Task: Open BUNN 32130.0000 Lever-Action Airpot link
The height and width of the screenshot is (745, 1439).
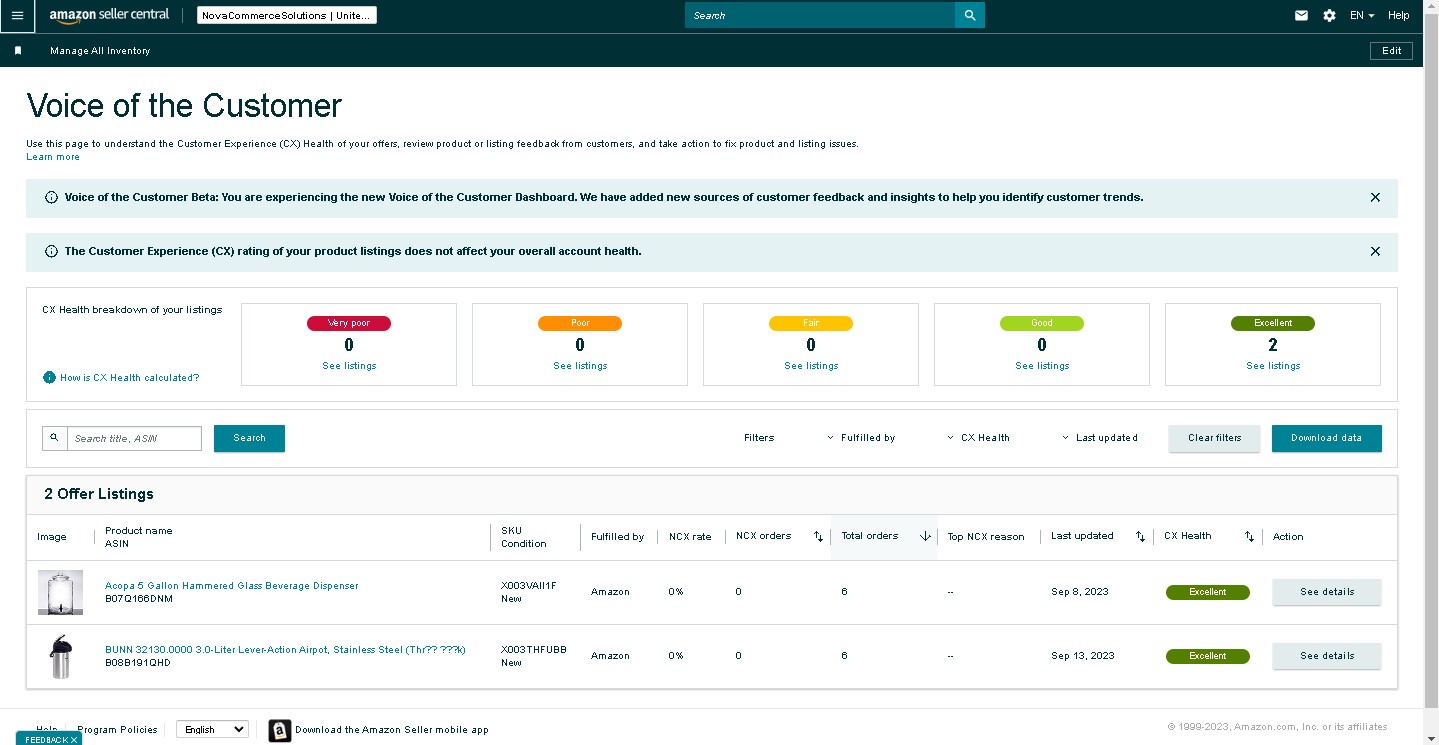Action: coord(285,650)
